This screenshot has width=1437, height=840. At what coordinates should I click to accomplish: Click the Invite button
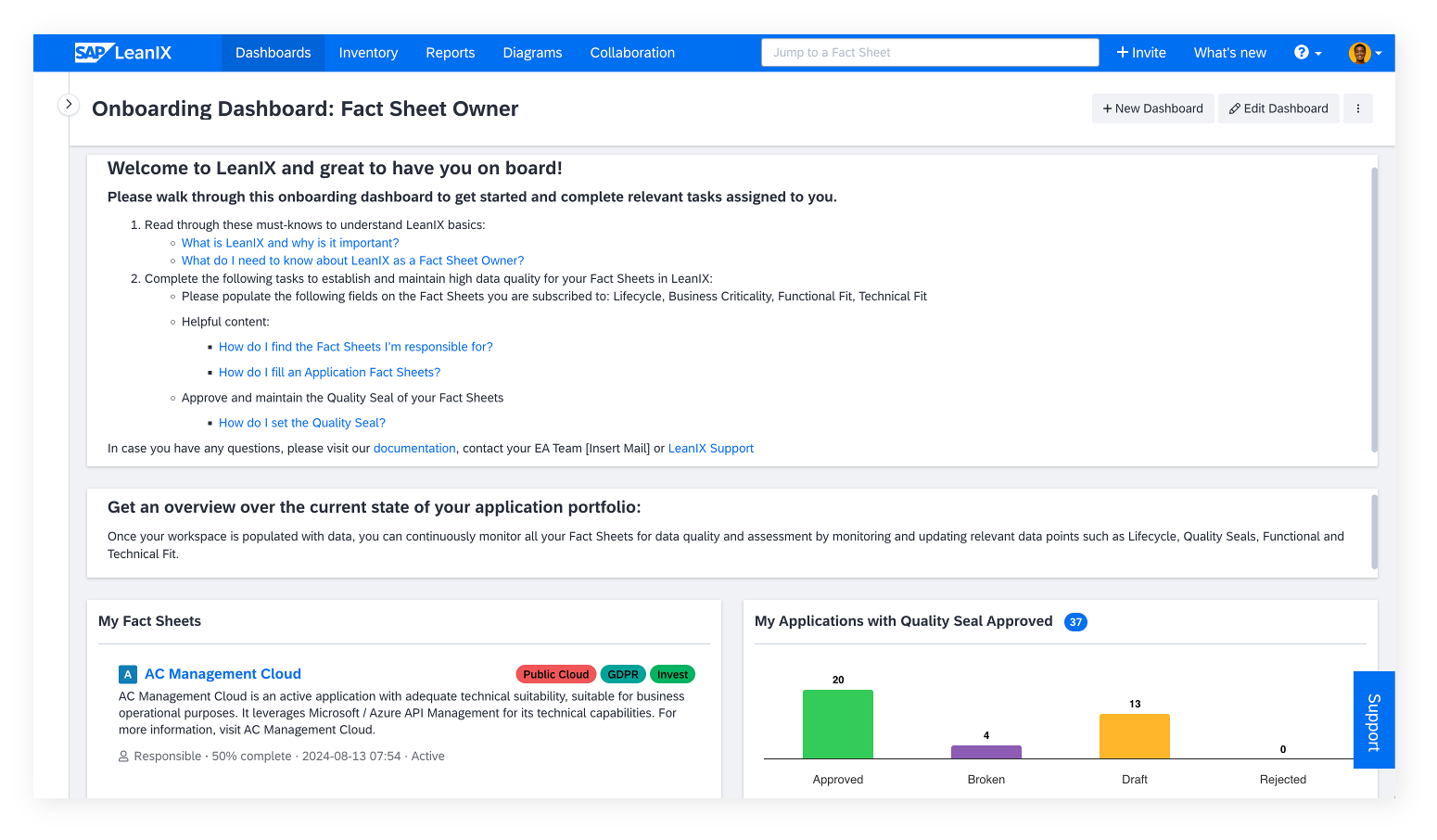(x=1141, y=53)
